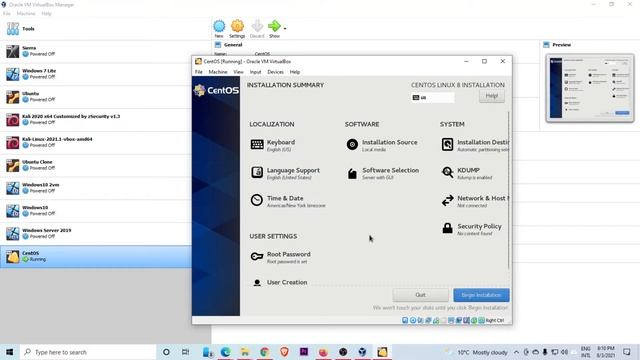Open Chrome from the taskbar
Image resolution: width=640 pixels, height=360 pixels.
pos(264,352)
